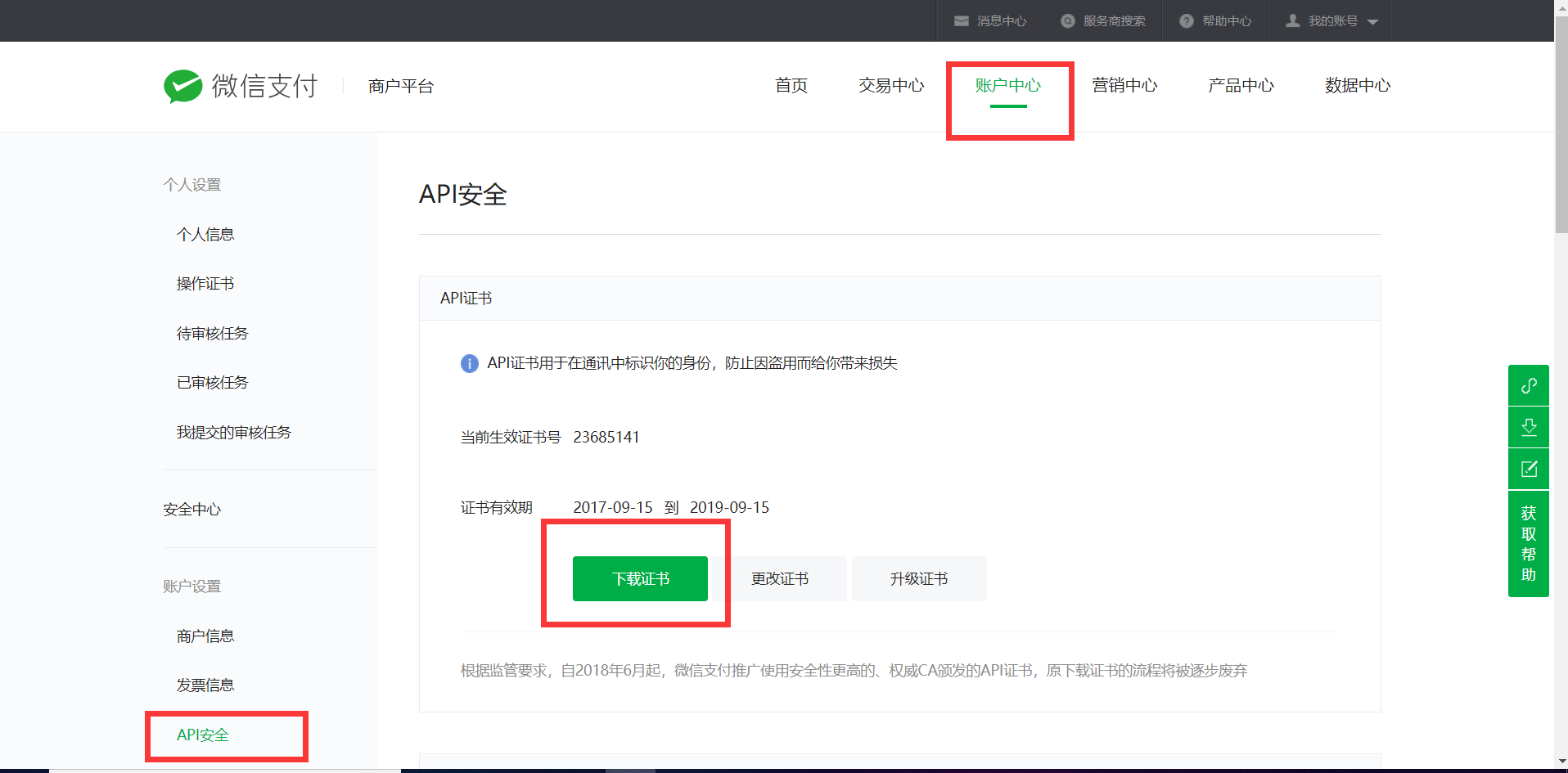Viewport: 1568px width, 773px height.
Task: Open the 营销中心 navigation tab
Action: point(1124,85)
